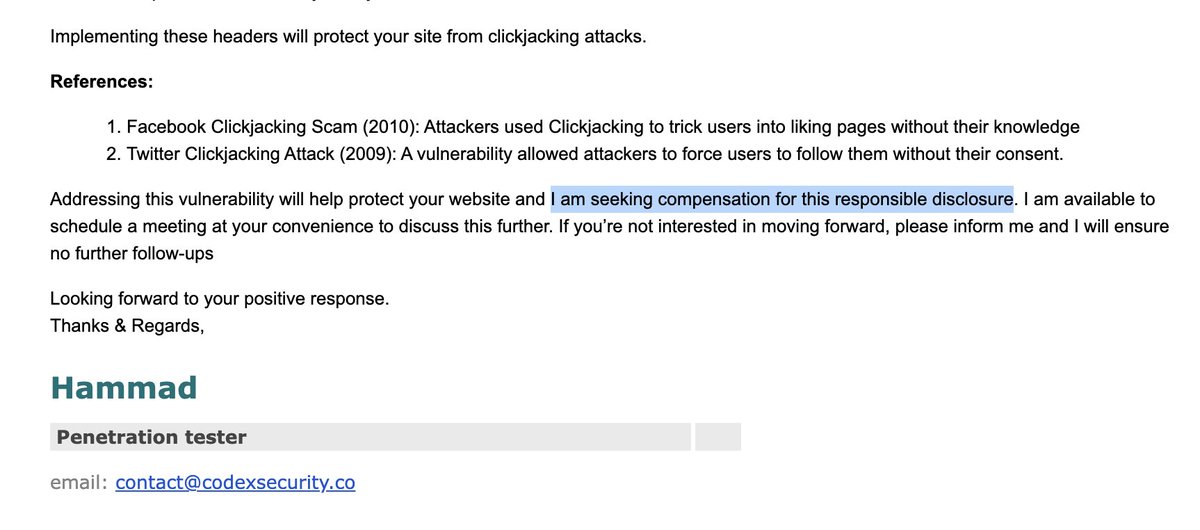Image resolution: width=1200 pixels, height=530 pixels.
Task: Click list number 1 in references
Action: (x=113, y=127)
